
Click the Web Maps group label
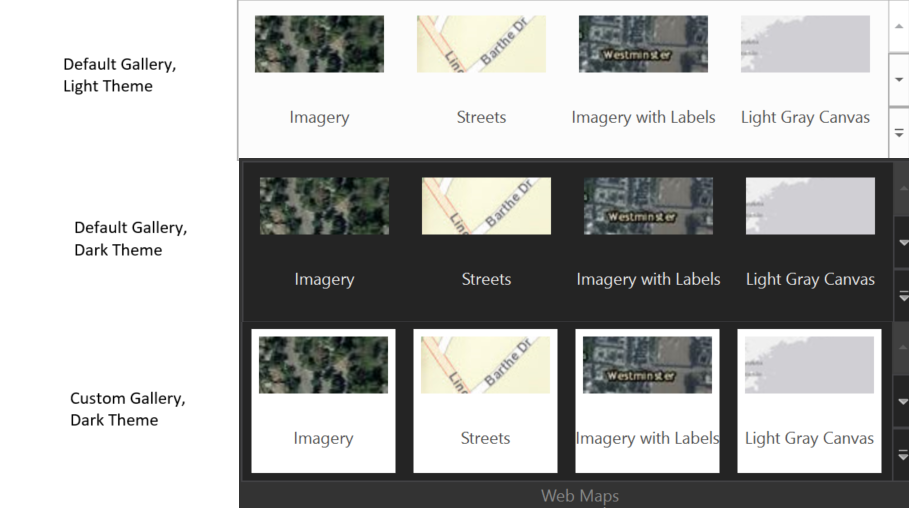click(x=579, y=496)
